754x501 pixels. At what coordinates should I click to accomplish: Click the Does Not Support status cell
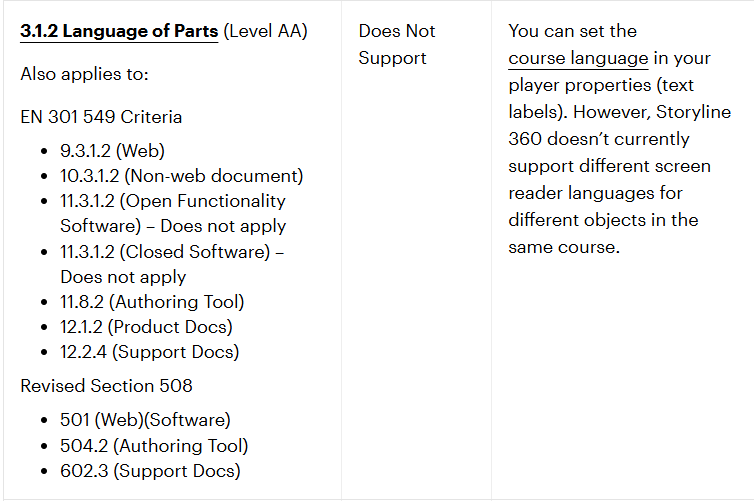397,45
